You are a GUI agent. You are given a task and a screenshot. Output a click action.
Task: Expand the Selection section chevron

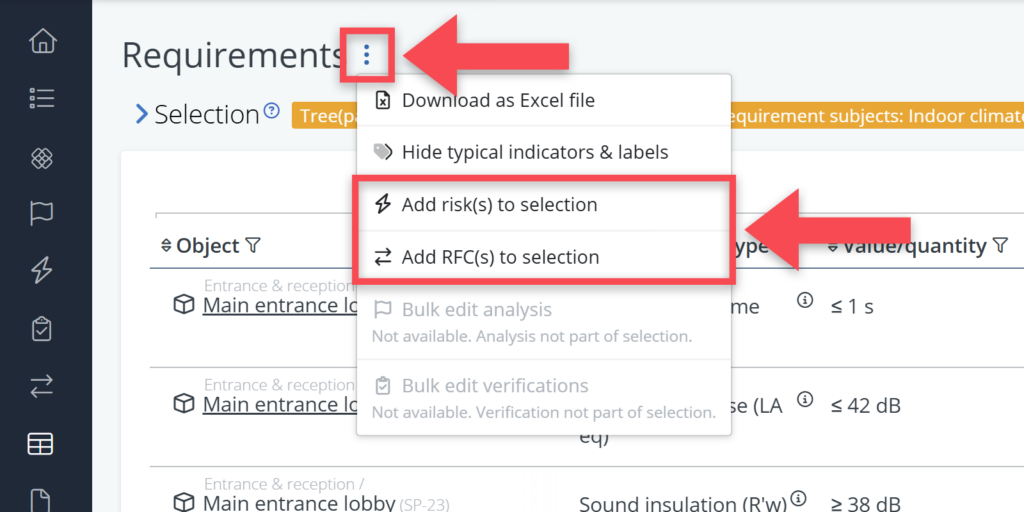click(141, 115)
